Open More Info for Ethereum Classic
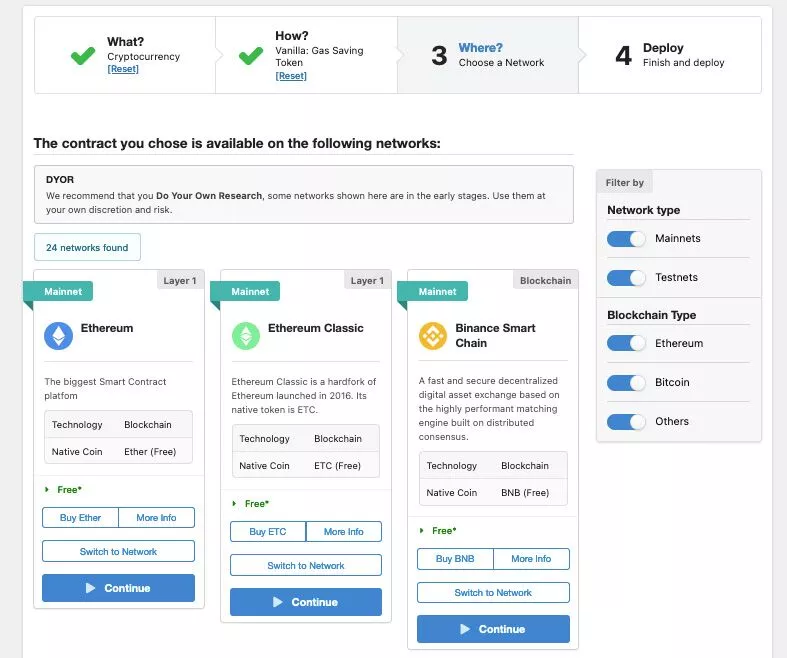The image size is (787, 658). coord(344,532)
